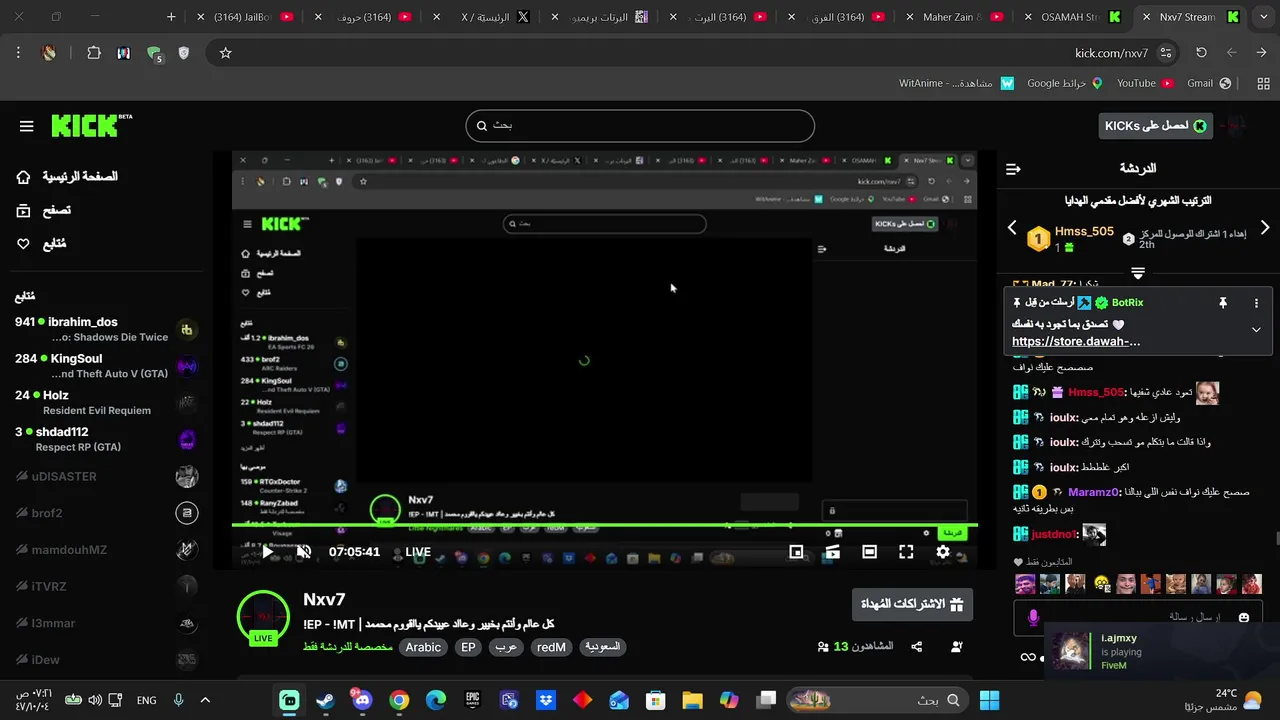Open the YouTube bookmark

coord(1146,83)
